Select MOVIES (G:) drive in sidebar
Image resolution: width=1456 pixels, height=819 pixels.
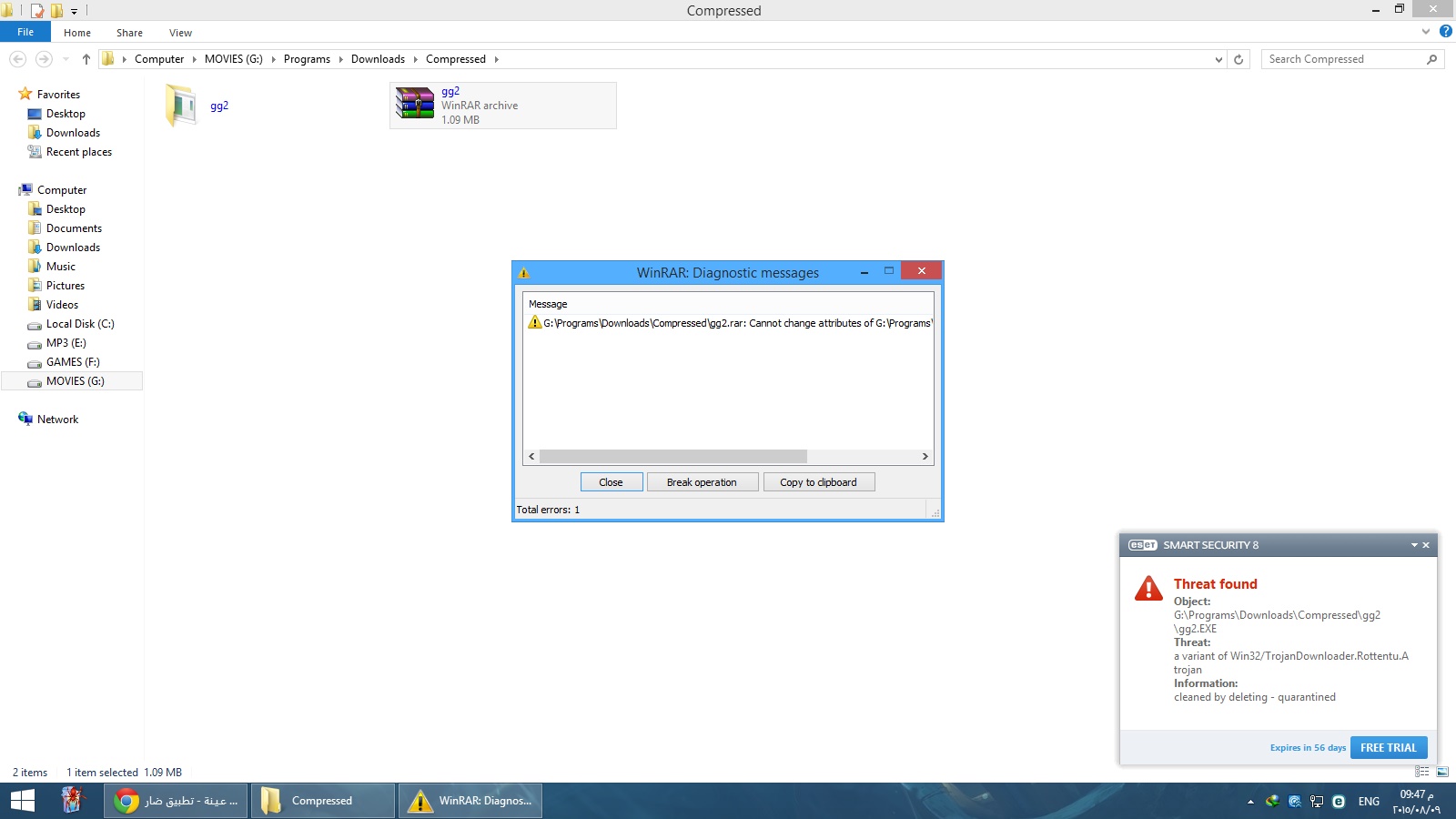[72, 381]
